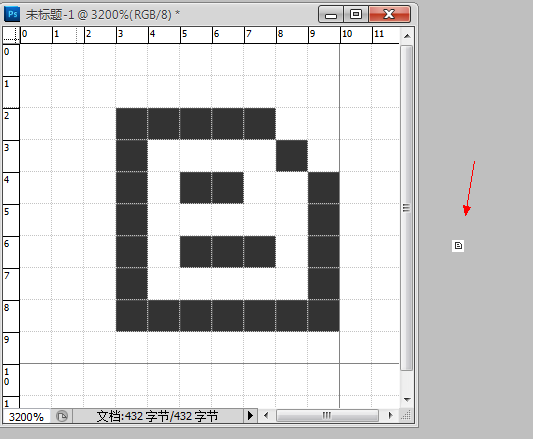Click the Photoshop Ps icon in title bar
The image size is (533, 439).
[12, 14]
